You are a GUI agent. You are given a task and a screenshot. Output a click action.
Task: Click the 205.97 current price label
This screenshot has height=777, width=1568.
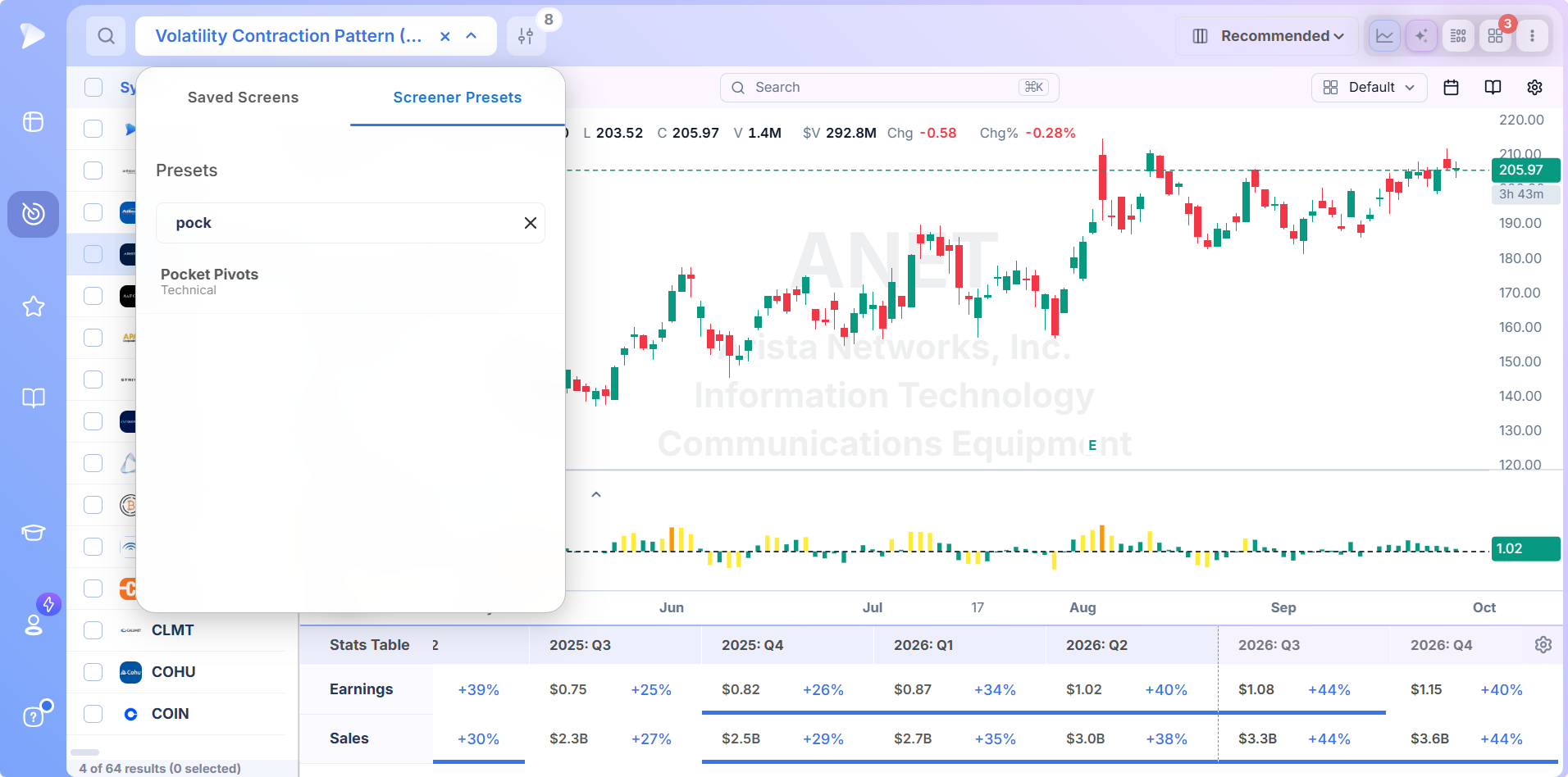click(1525, 170)
